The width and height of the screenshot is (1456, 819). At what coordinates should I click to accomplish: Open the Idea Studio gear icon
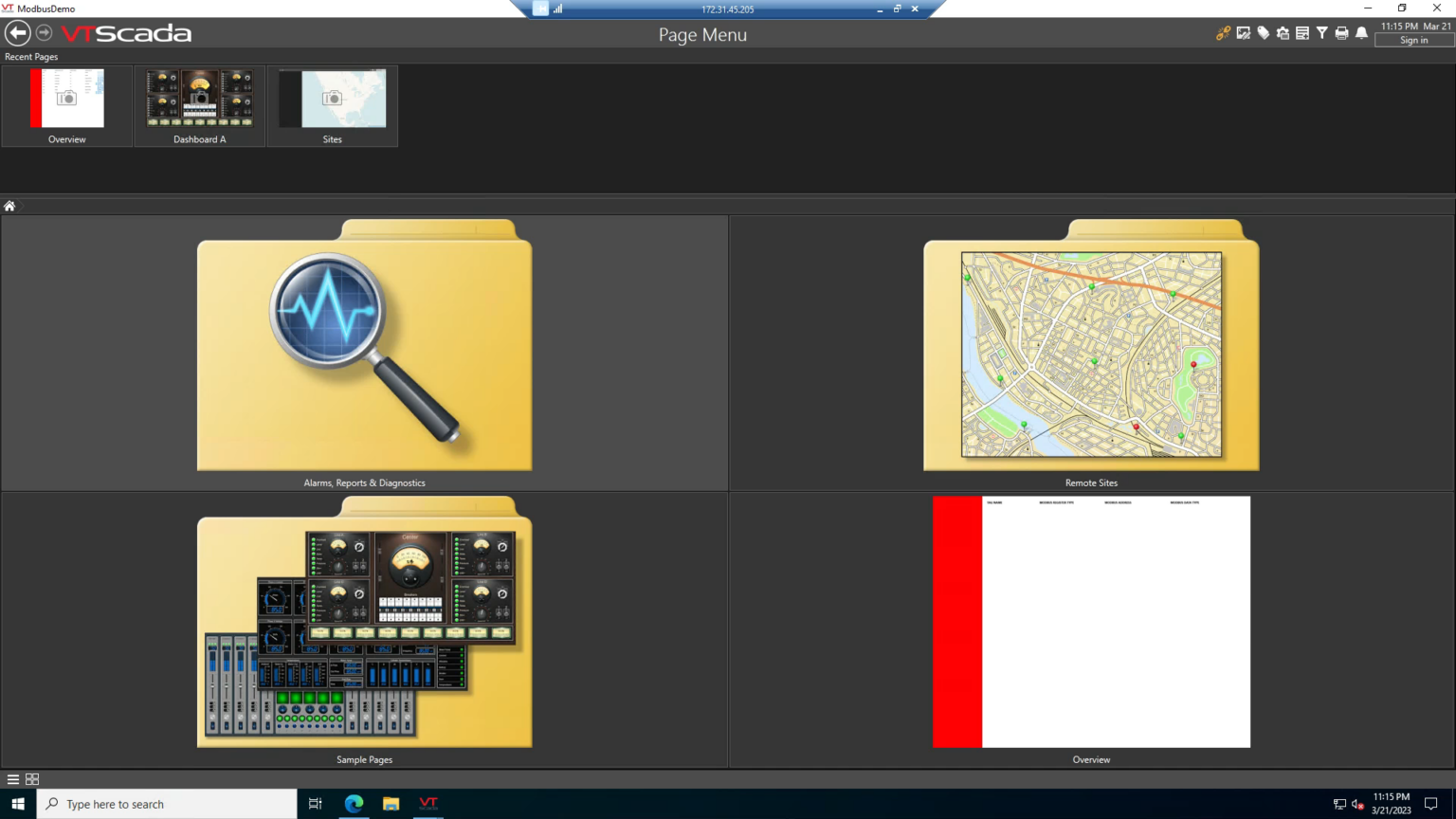(1283, 32)
